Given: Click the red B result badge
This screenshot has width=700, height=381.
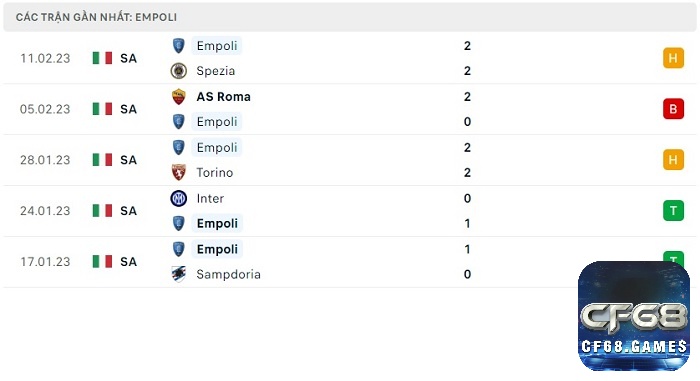Looking at the screenshot, I should coord(673,109).
